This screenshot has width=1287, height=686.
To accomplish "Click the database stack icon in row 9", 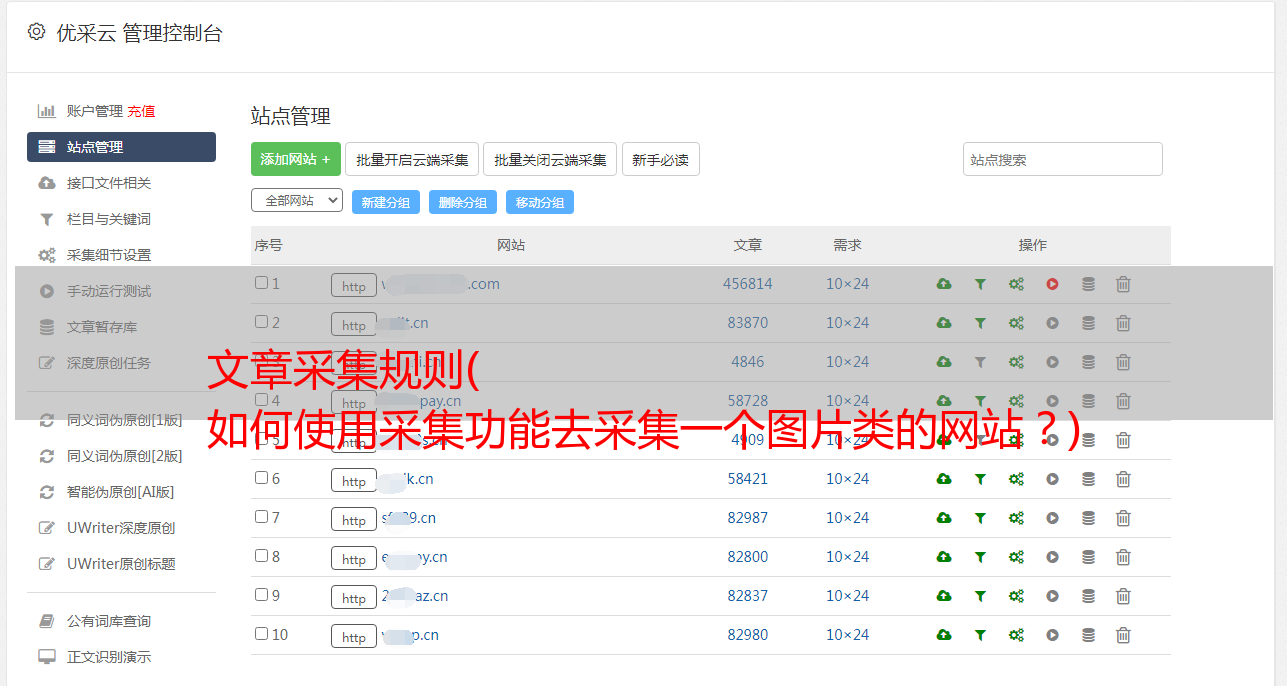I will pyautogui.click(x=1088, y=596).
